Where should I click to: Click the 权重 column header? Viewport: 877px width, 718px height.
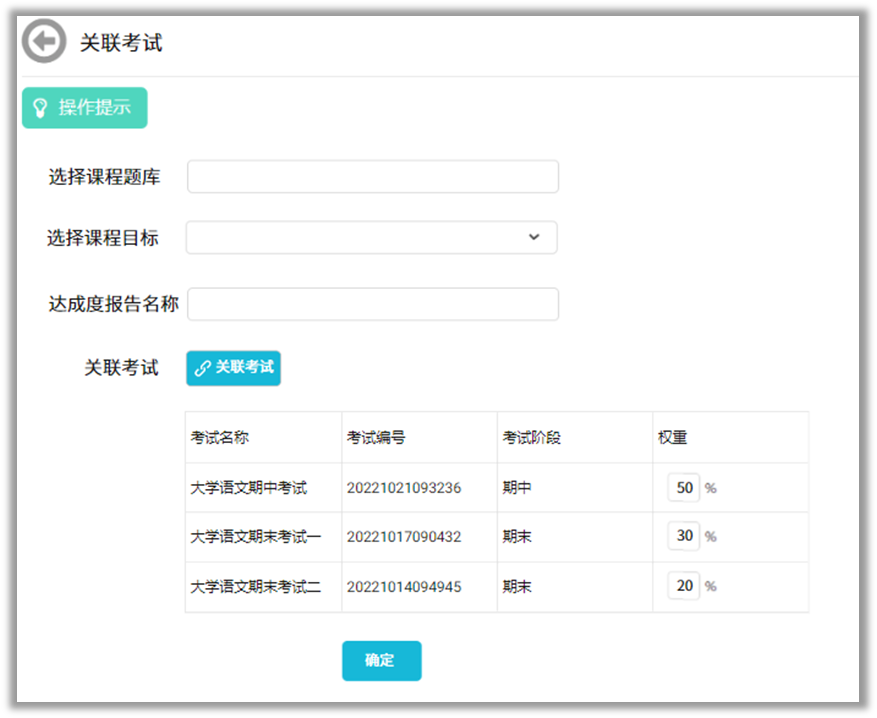(x=672, y=438)
